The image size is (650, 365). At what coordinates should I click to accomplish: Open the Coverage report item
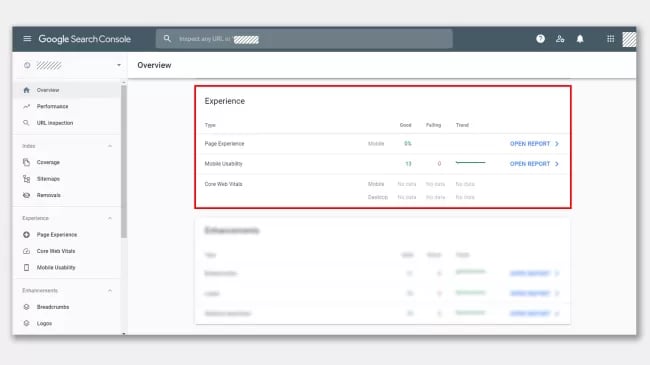(67, 162)
